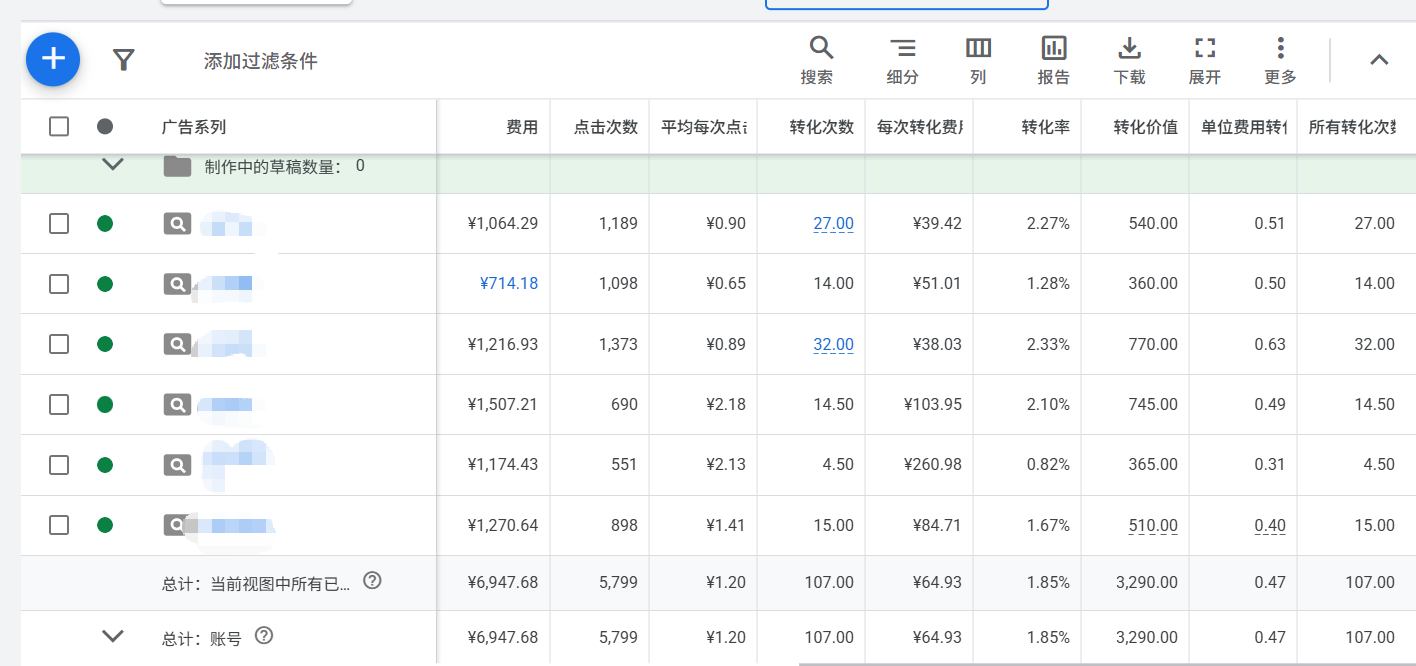
Task: Sort by 费用 column header
Action: click(522, 127)
